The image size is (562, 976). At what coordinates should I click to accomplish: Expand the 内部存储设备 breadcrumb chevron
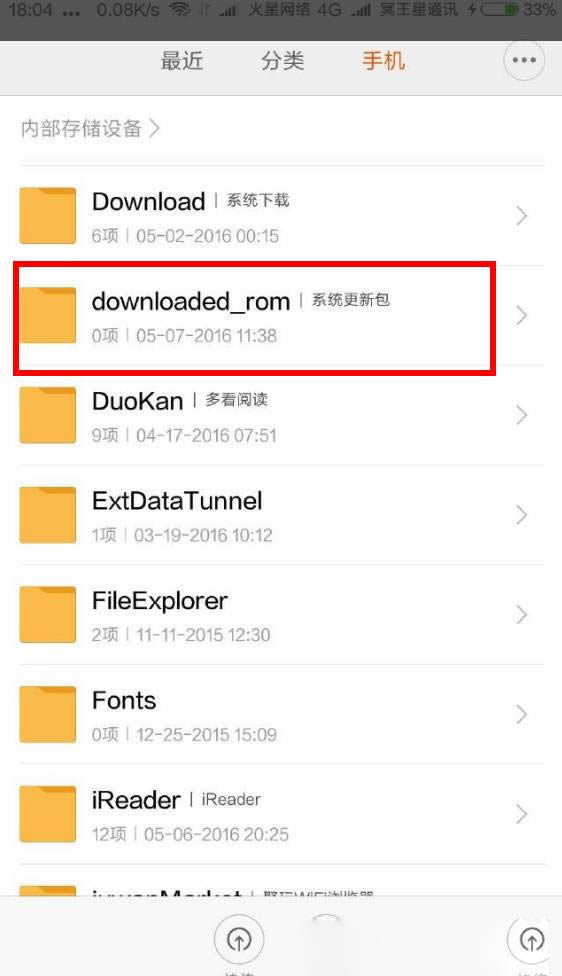(x=154, y=128)
